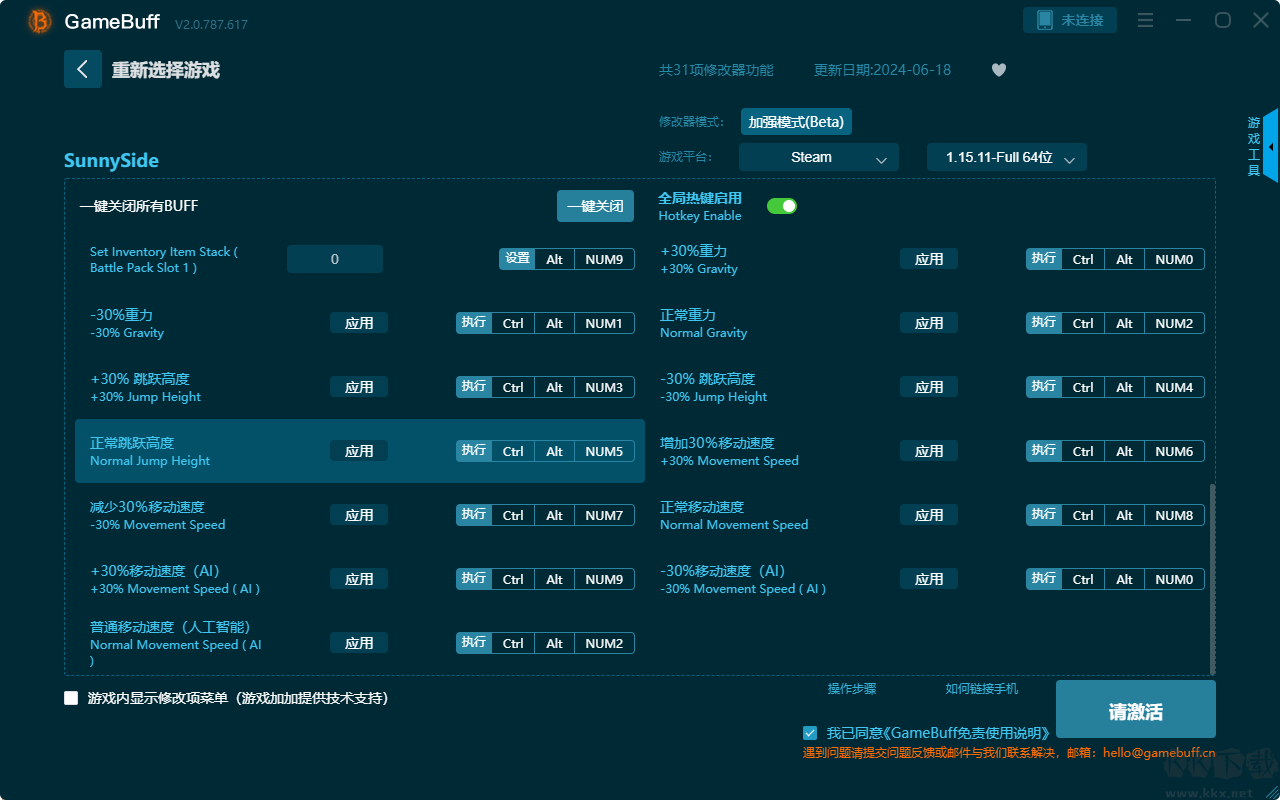
Task: Toggle the 全局热键启用 Hotkey Enable switch
Action: 782,206
